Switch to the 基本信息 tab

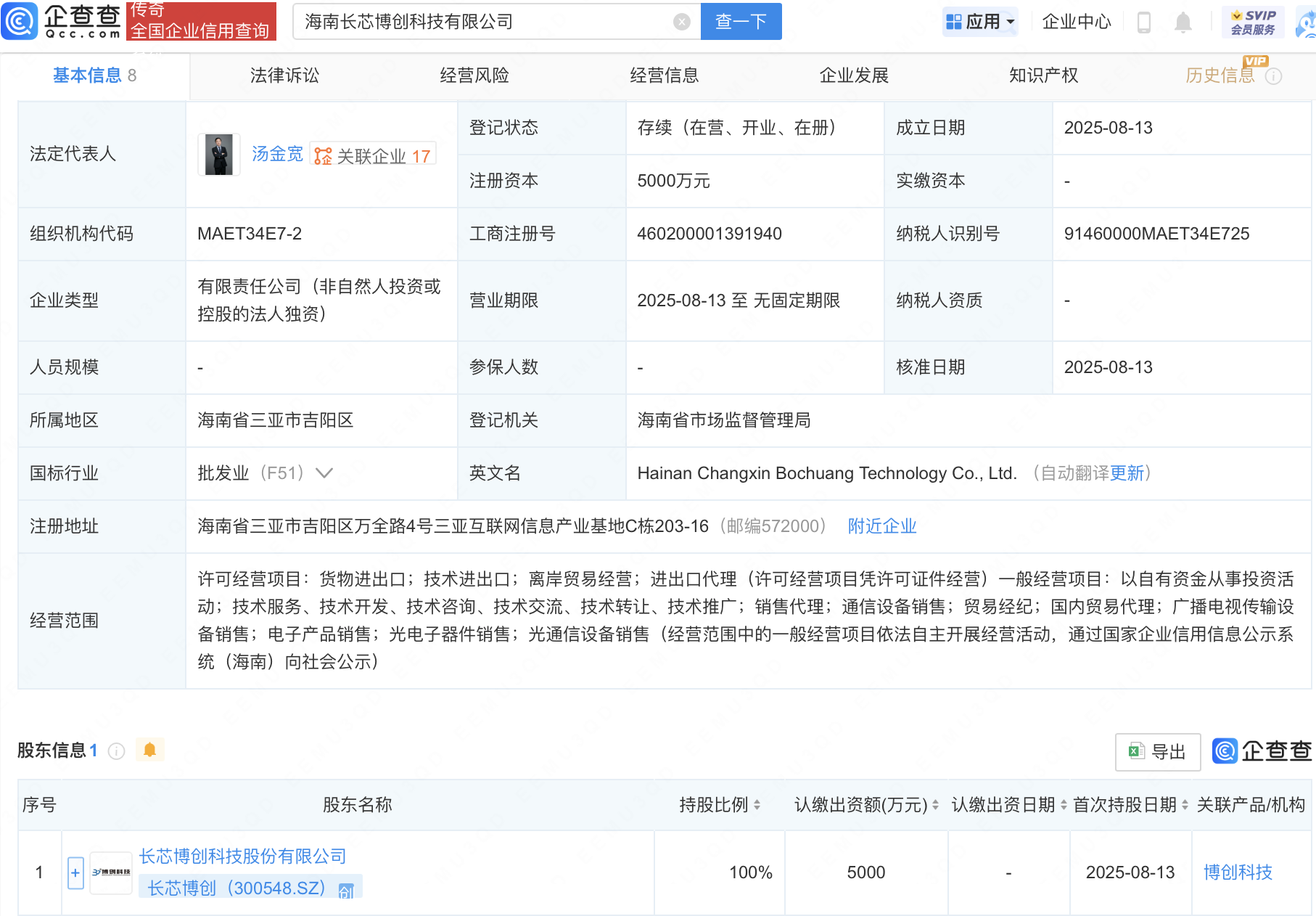(x=94, y=75)
